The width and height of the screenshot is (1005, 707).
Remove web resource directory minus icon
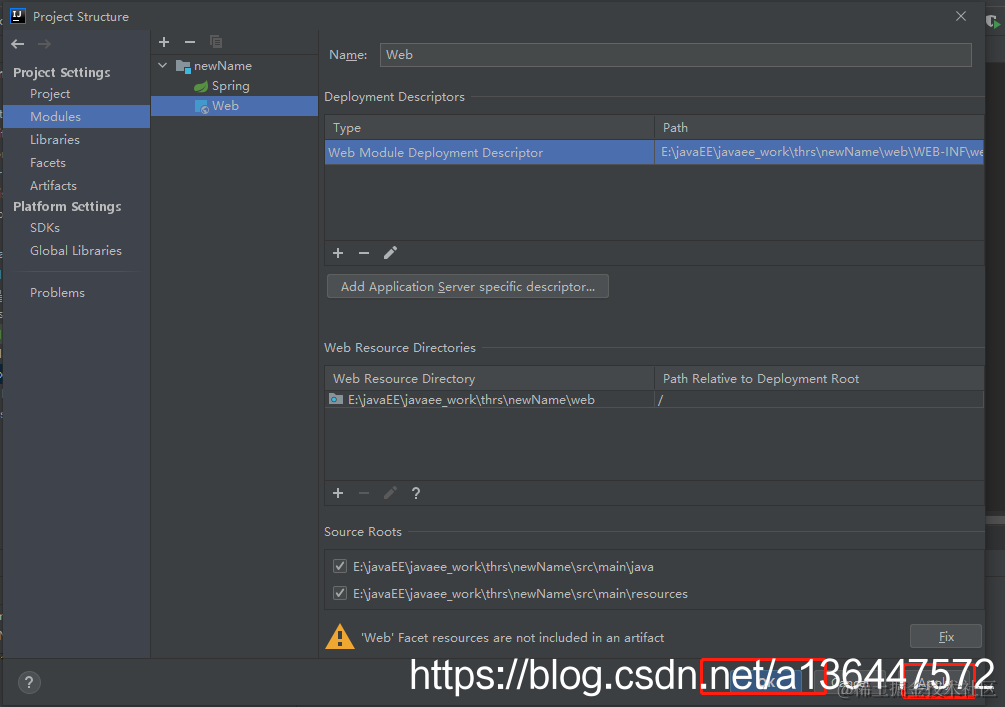364,493
